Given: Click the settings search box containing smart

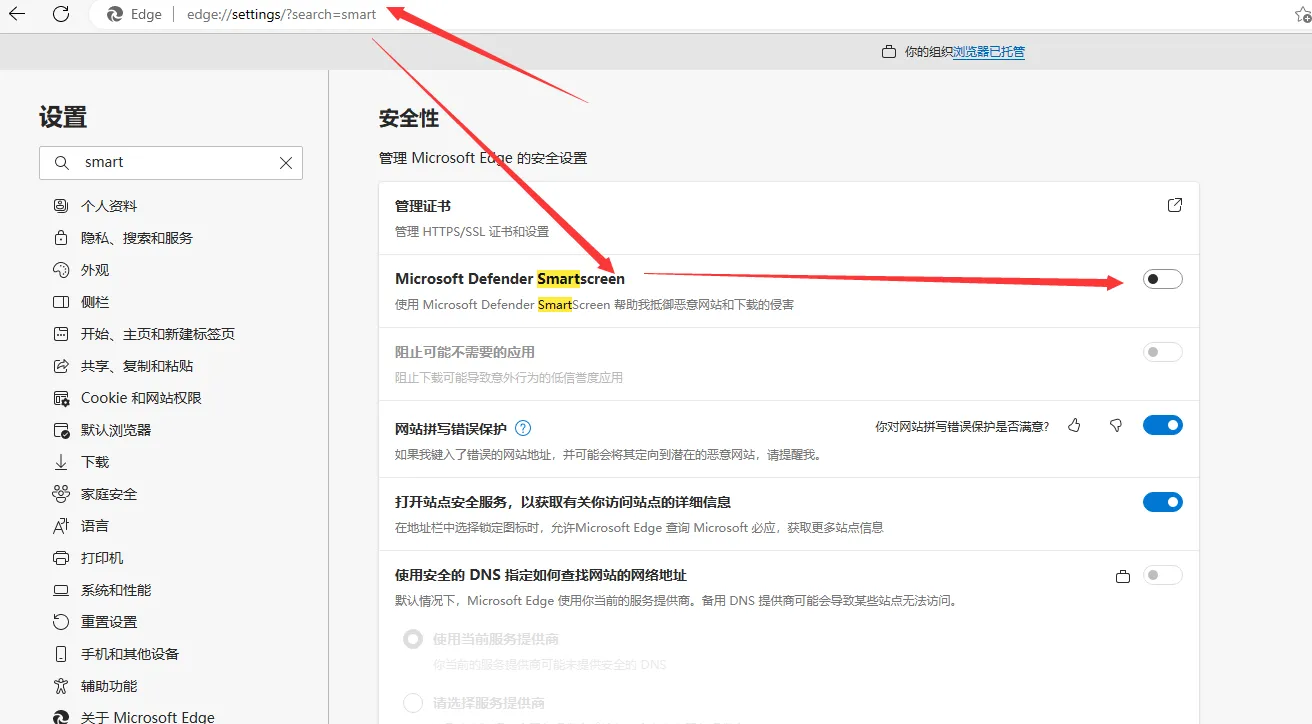Looking at the screenshot, I should pyautogui.click(x=171, y=162).
